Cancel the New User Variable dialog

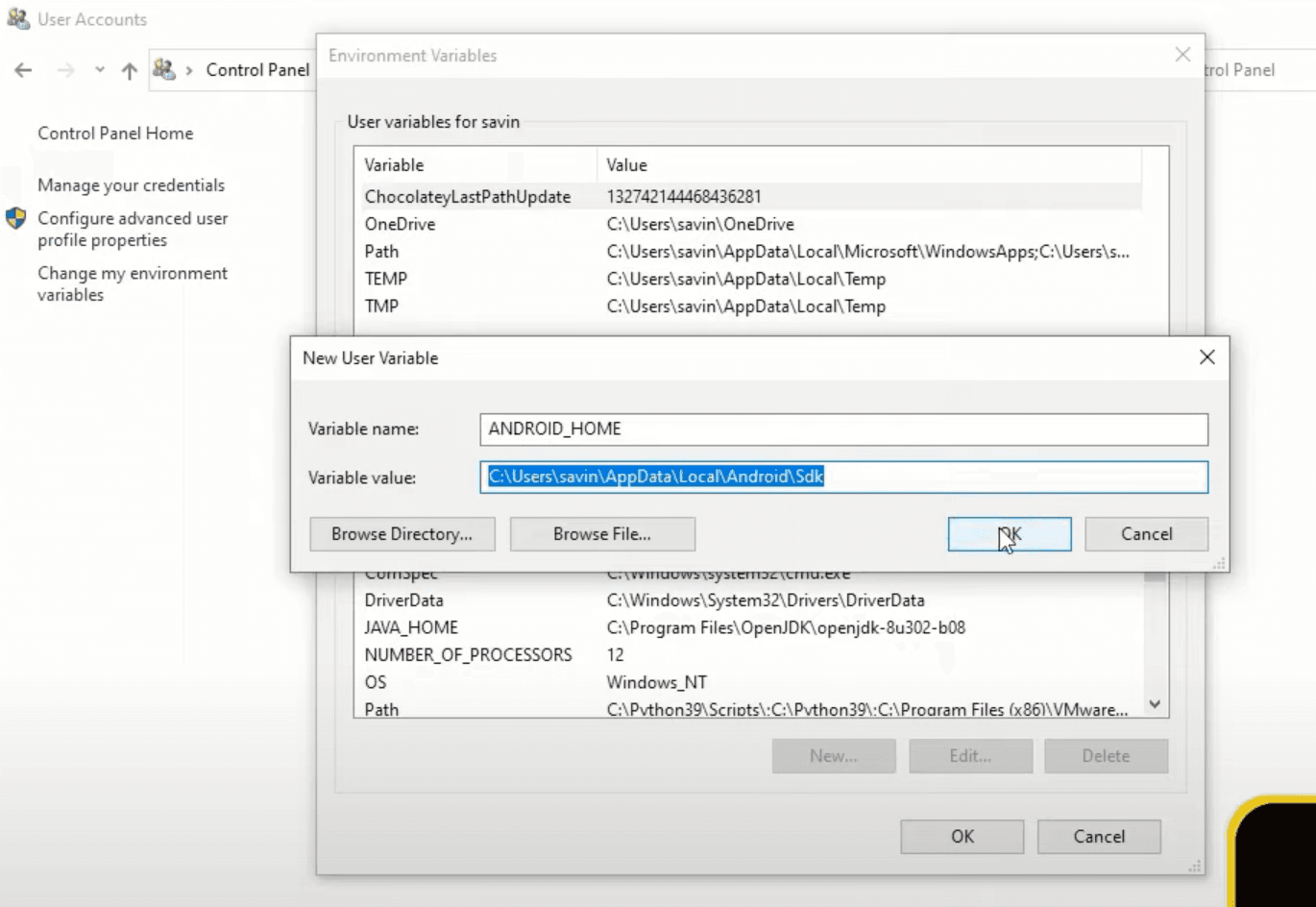point(1146,534)
